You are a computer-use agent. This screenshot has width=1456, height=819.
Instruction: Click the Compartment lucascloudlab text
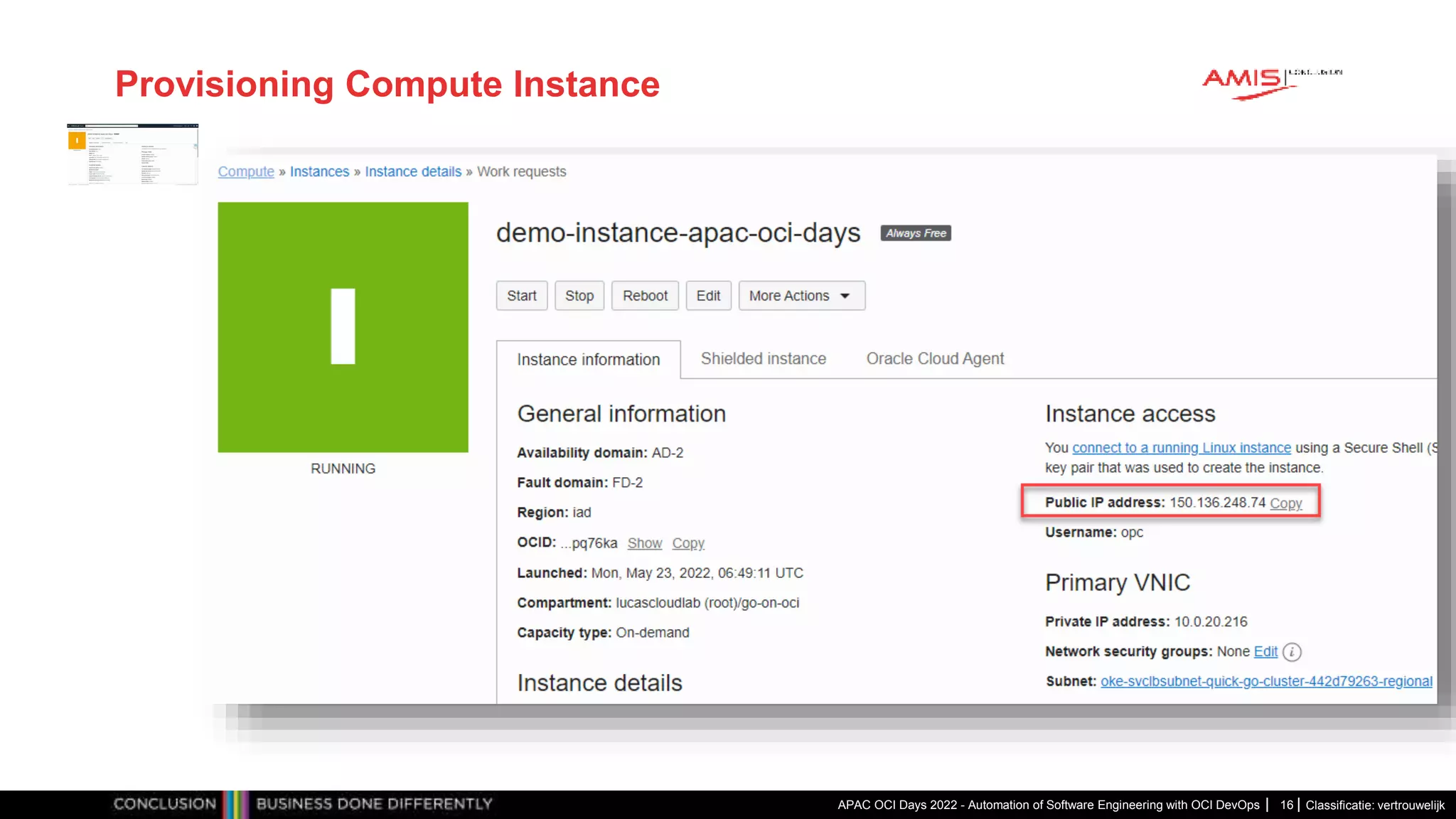click(658, 603)
